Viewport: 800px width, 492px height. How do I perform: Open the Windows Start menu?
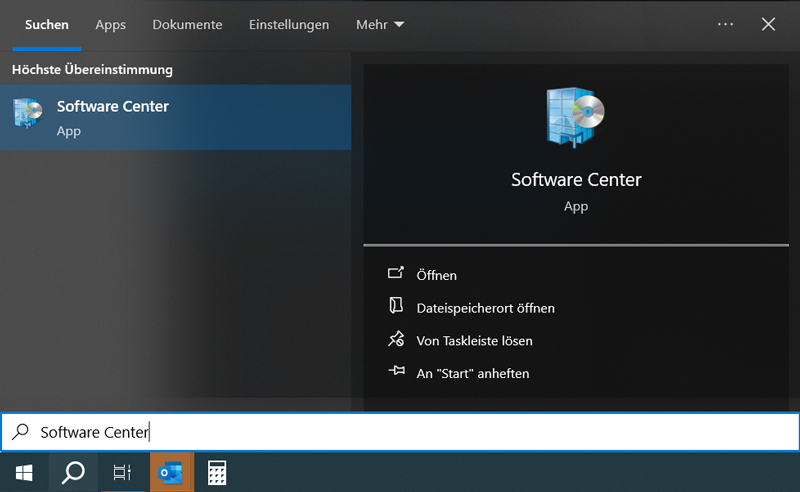[x=24, y=473]
